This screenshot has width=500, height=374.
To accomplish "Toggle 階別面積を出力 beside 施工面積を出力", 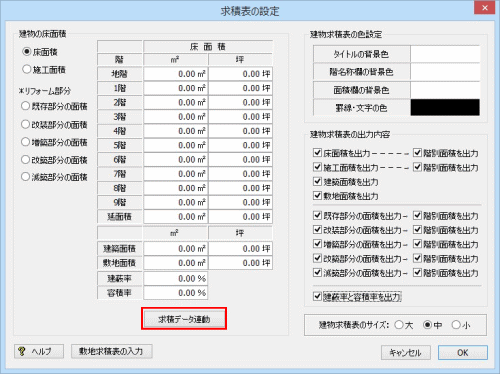I will (417, 167).
